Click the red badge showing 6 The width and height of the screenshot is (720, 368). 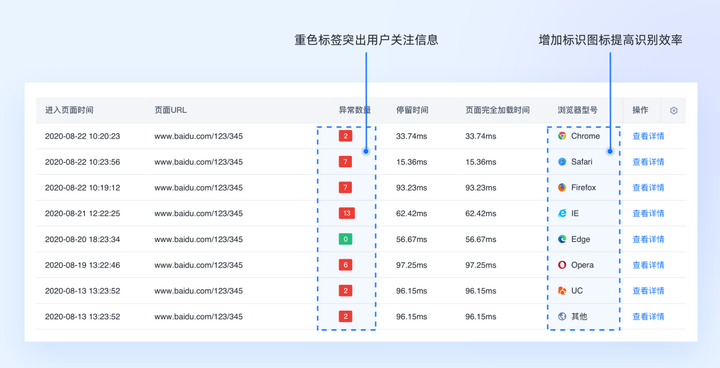tap(345, 265)
